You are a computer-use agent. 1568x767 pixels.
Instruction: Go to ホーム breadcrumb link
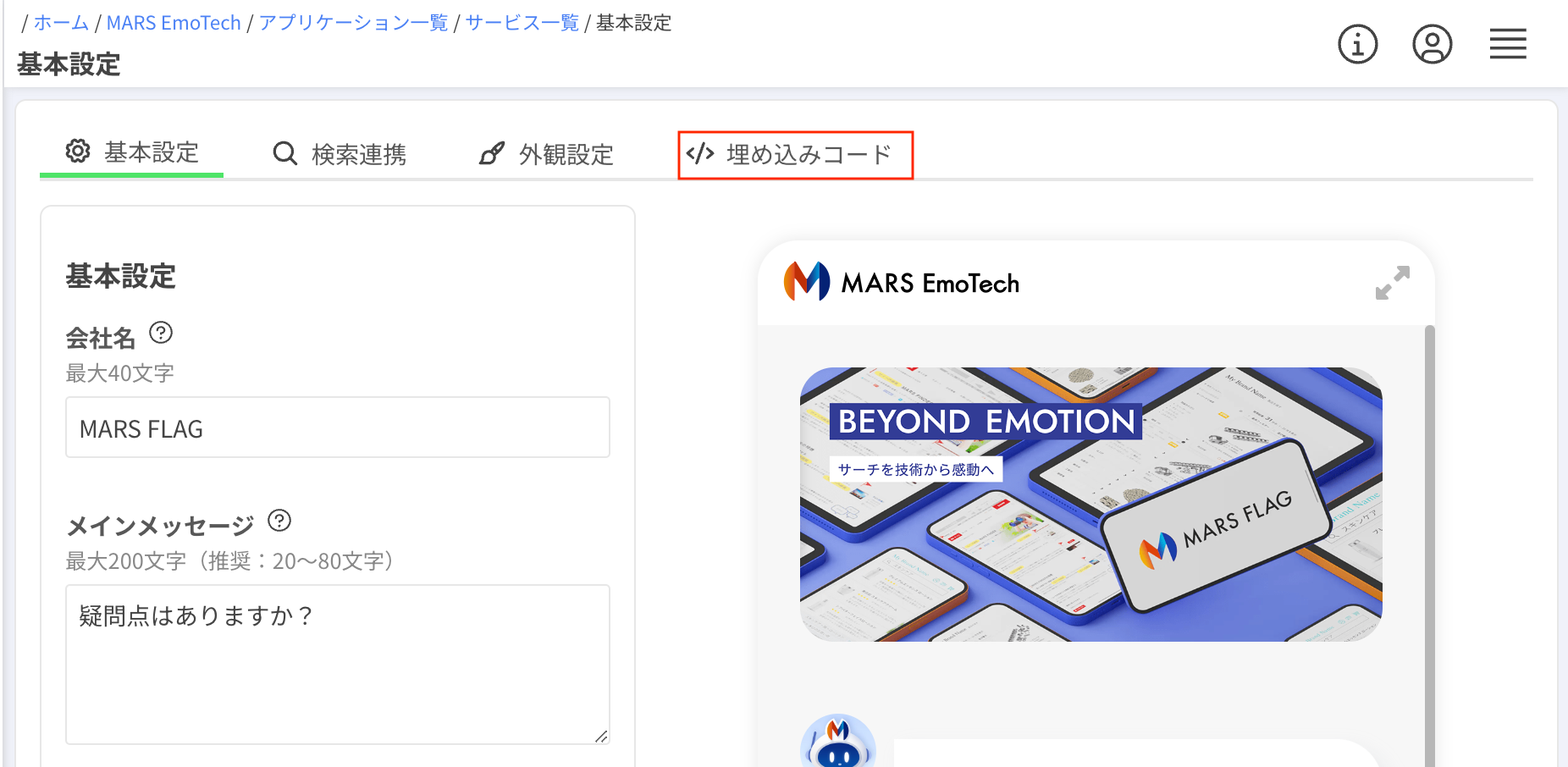point(61,23)
